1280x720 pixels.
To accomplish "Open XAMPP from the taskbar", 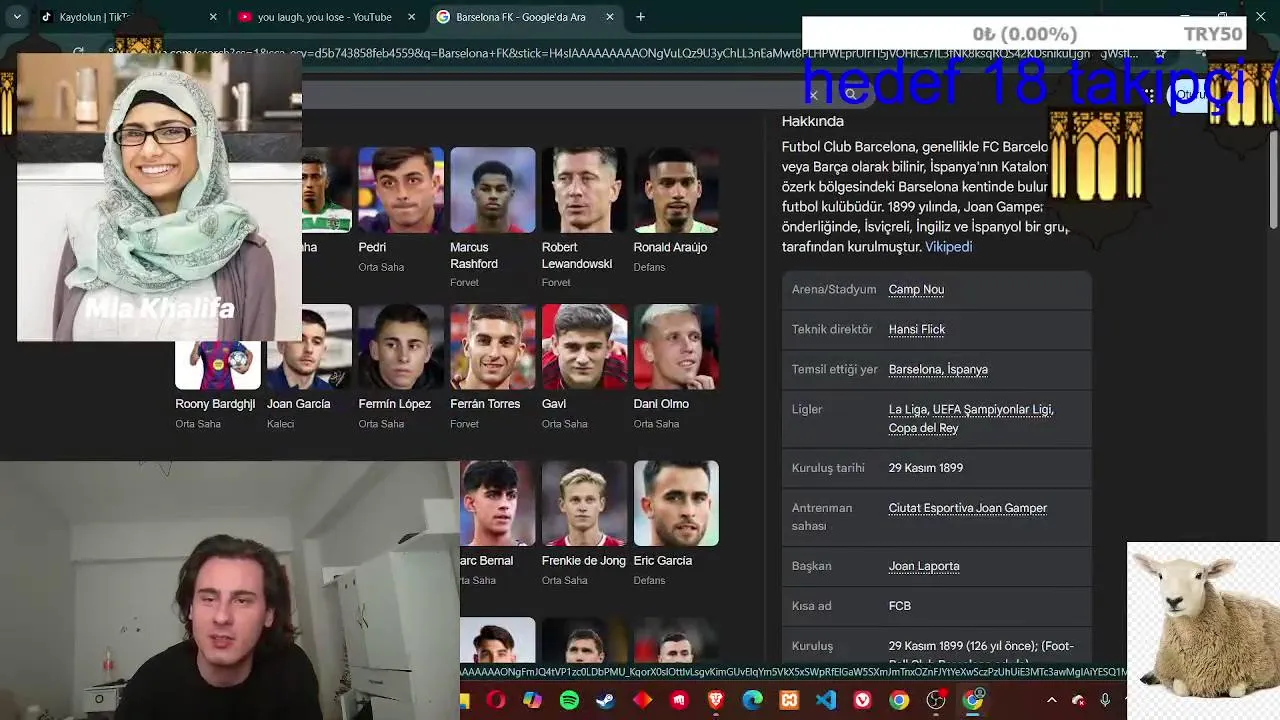I will [x=789, y=701].
